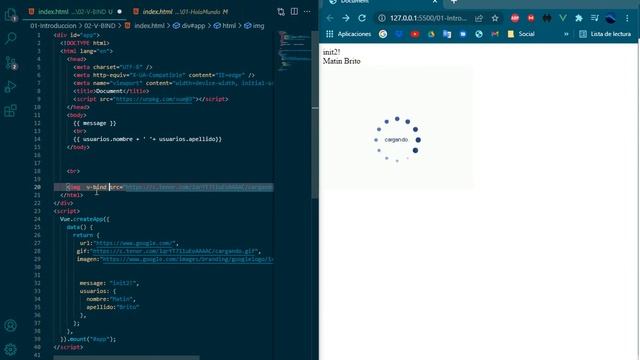Open the YouTube bookmark
This screenshot has width=640, height=360.
pos(415,34)
